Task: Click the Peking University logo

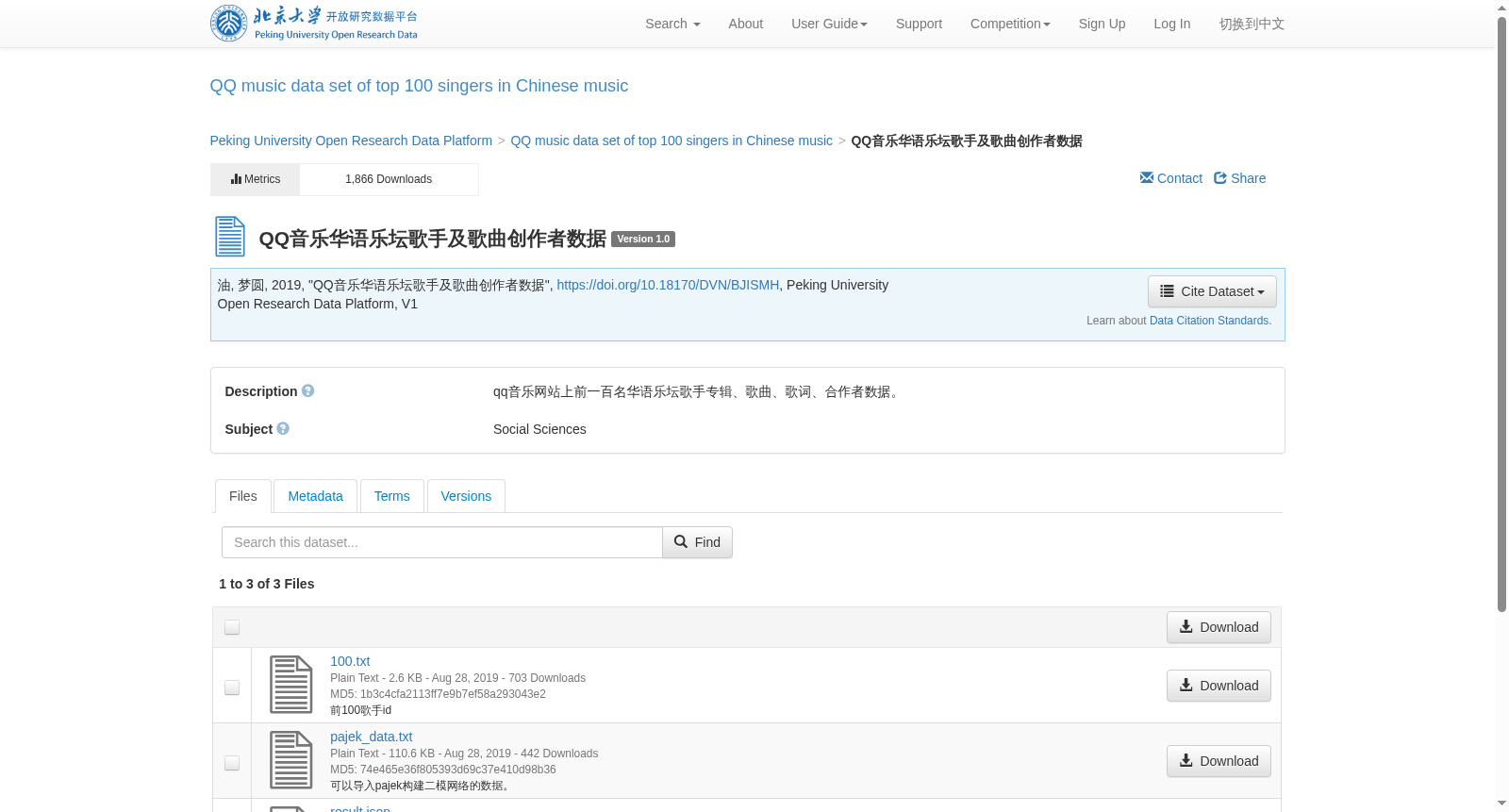Action: (314, 24)
